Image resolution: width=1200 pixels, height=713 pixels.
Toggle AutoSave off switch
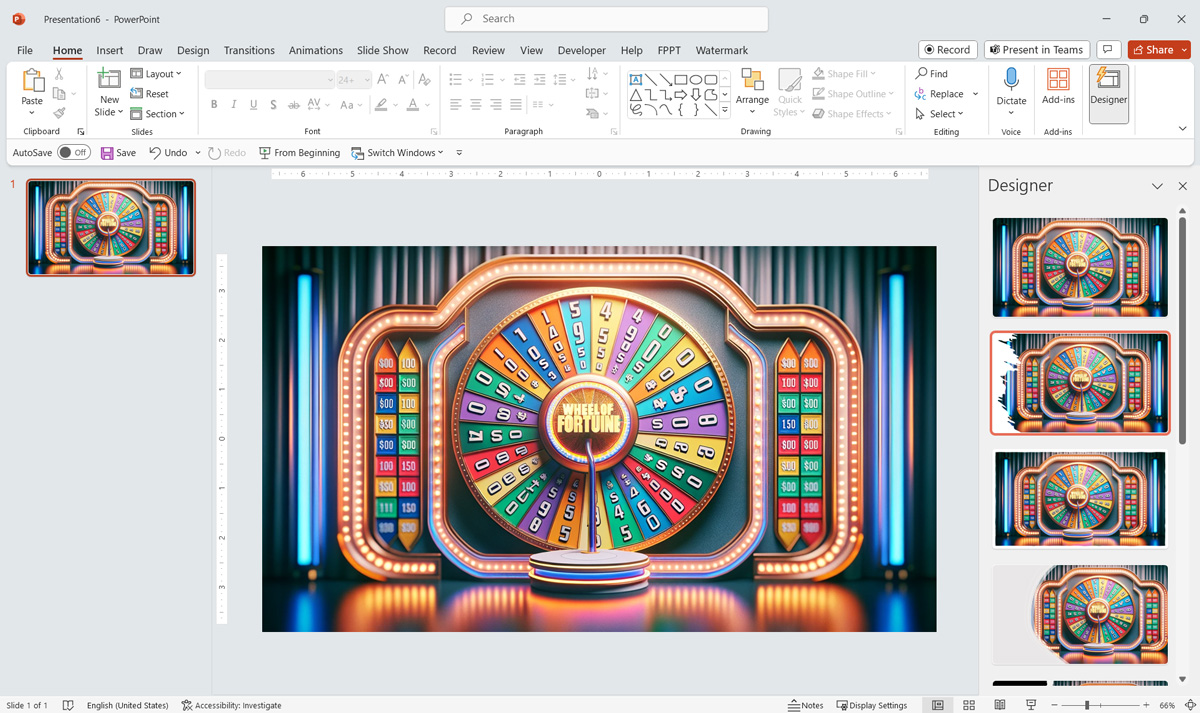pos(74,152)
